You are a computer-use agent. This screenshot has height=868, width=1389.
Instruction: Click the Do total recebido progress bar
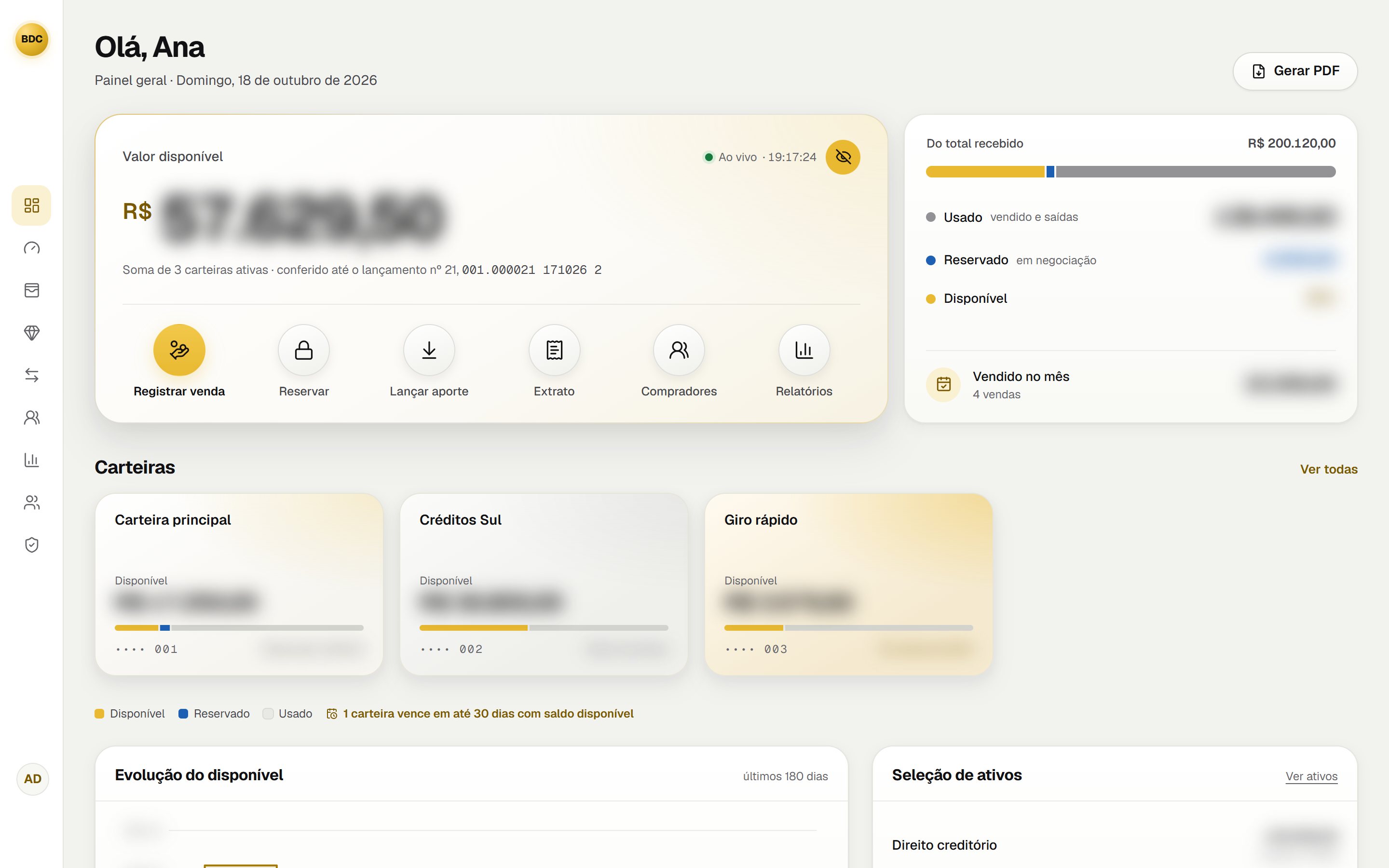(x=1130, y=172)
